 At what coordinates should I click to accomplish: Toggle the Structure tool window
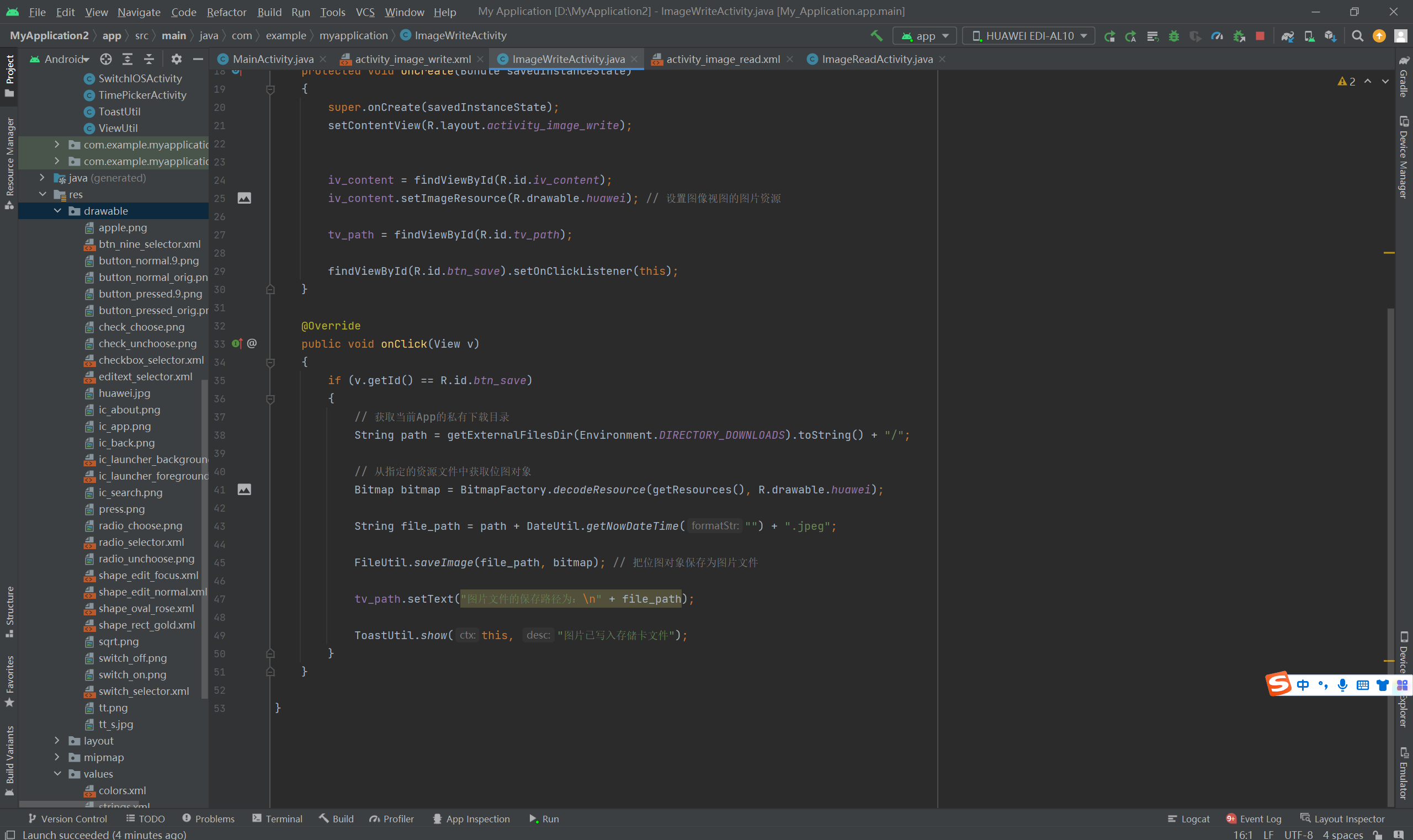point(9,612)
